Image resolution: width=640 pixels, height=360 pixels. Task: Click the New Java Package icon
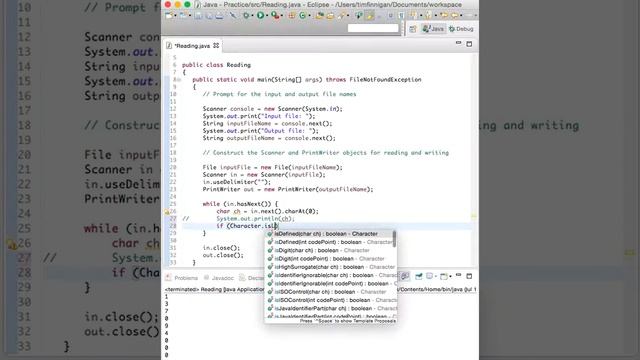point(291,16)
